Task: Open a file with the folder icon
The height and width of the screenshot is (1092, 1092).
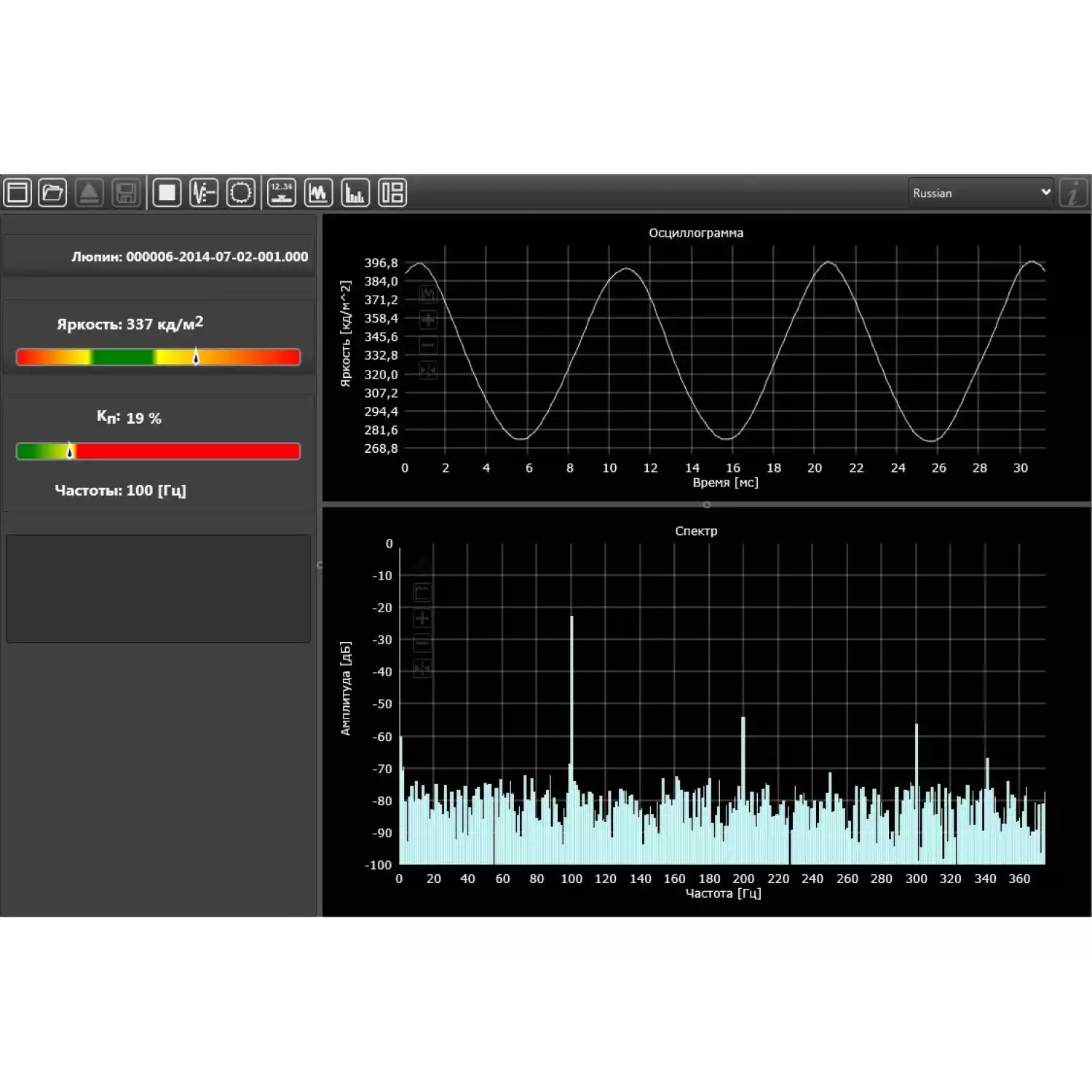Action: coord(52,193)
